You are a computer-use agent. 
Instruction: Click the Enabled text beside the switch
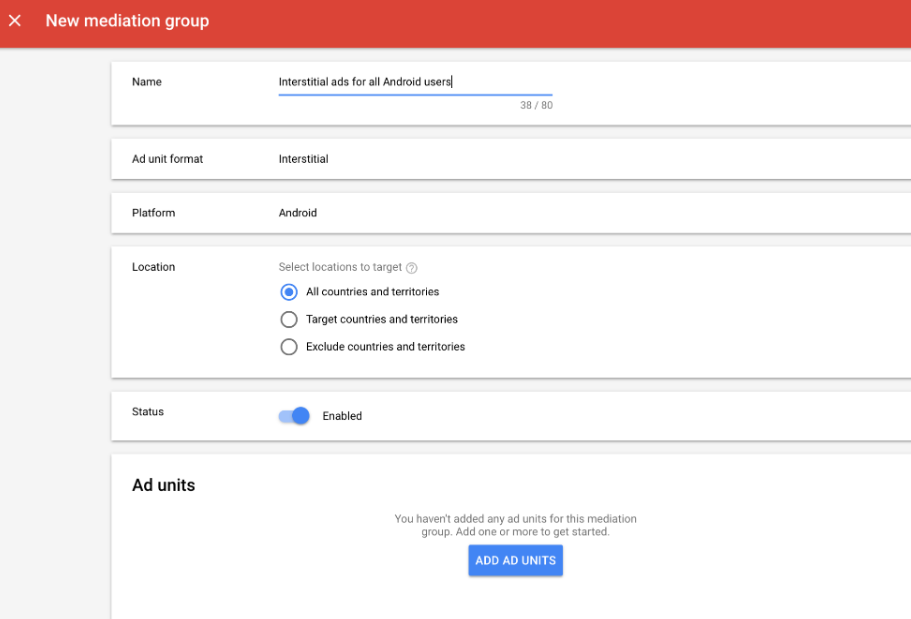click(x=342, y=416)
